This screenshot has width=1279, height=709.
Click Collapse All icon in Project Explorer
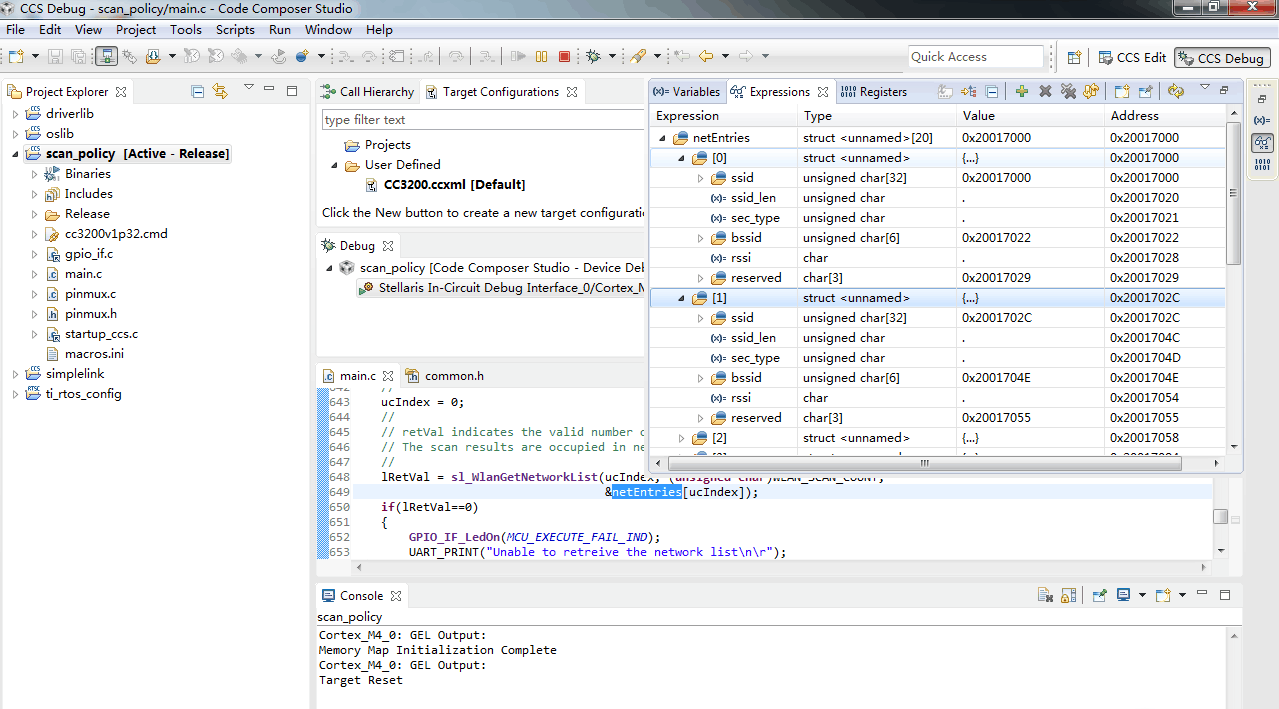pos(197,92)
